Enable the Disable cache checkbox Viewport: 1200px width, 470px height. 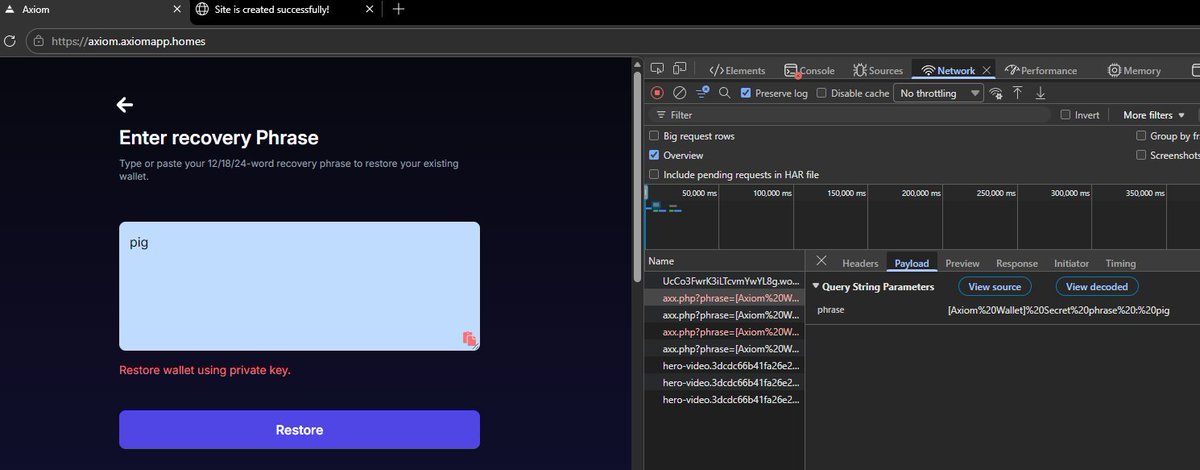point(821,93)
